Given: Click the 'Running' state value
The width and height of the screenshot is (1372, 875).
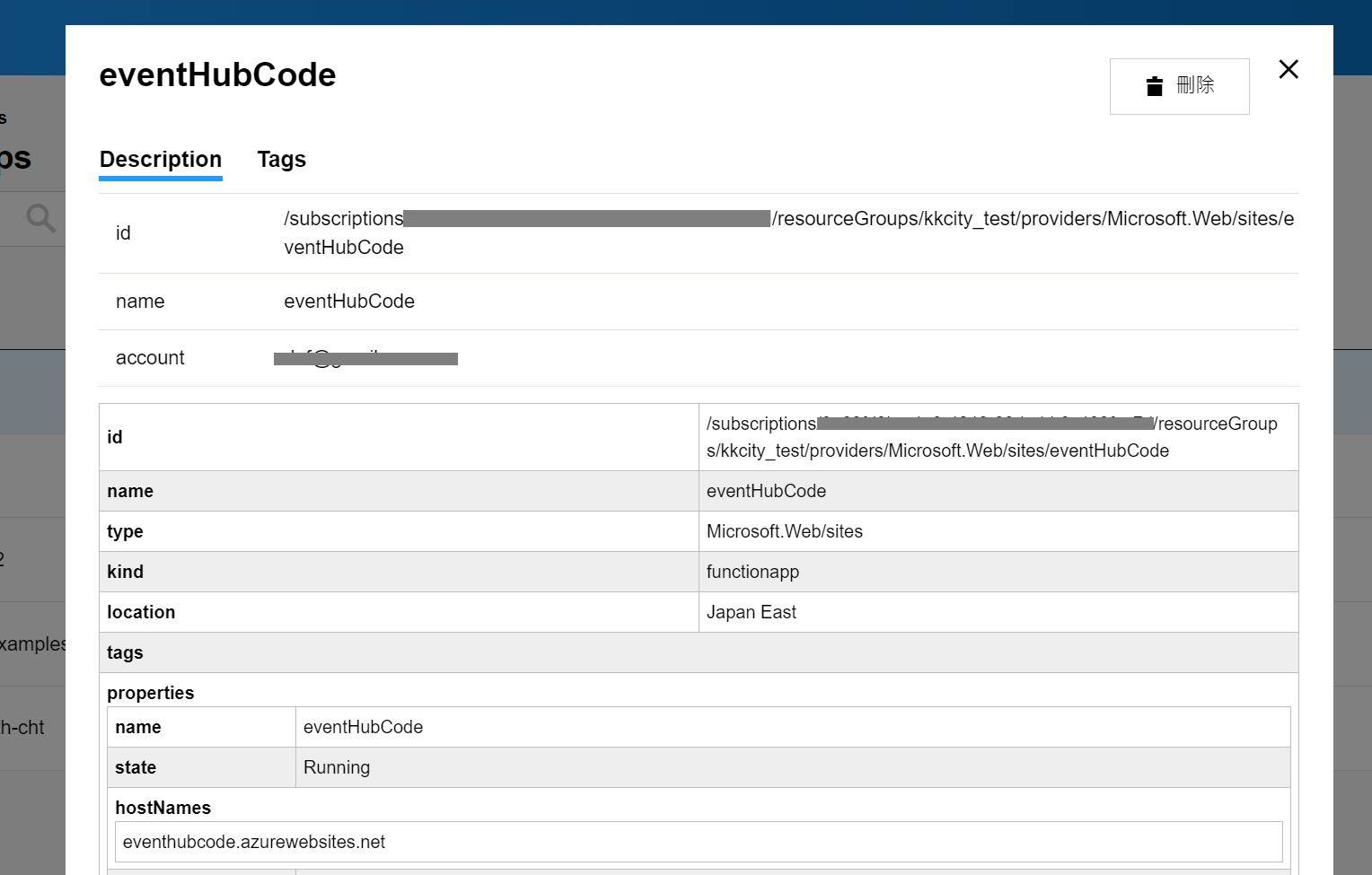Looking at the screenshot, I should click(337, 767).
